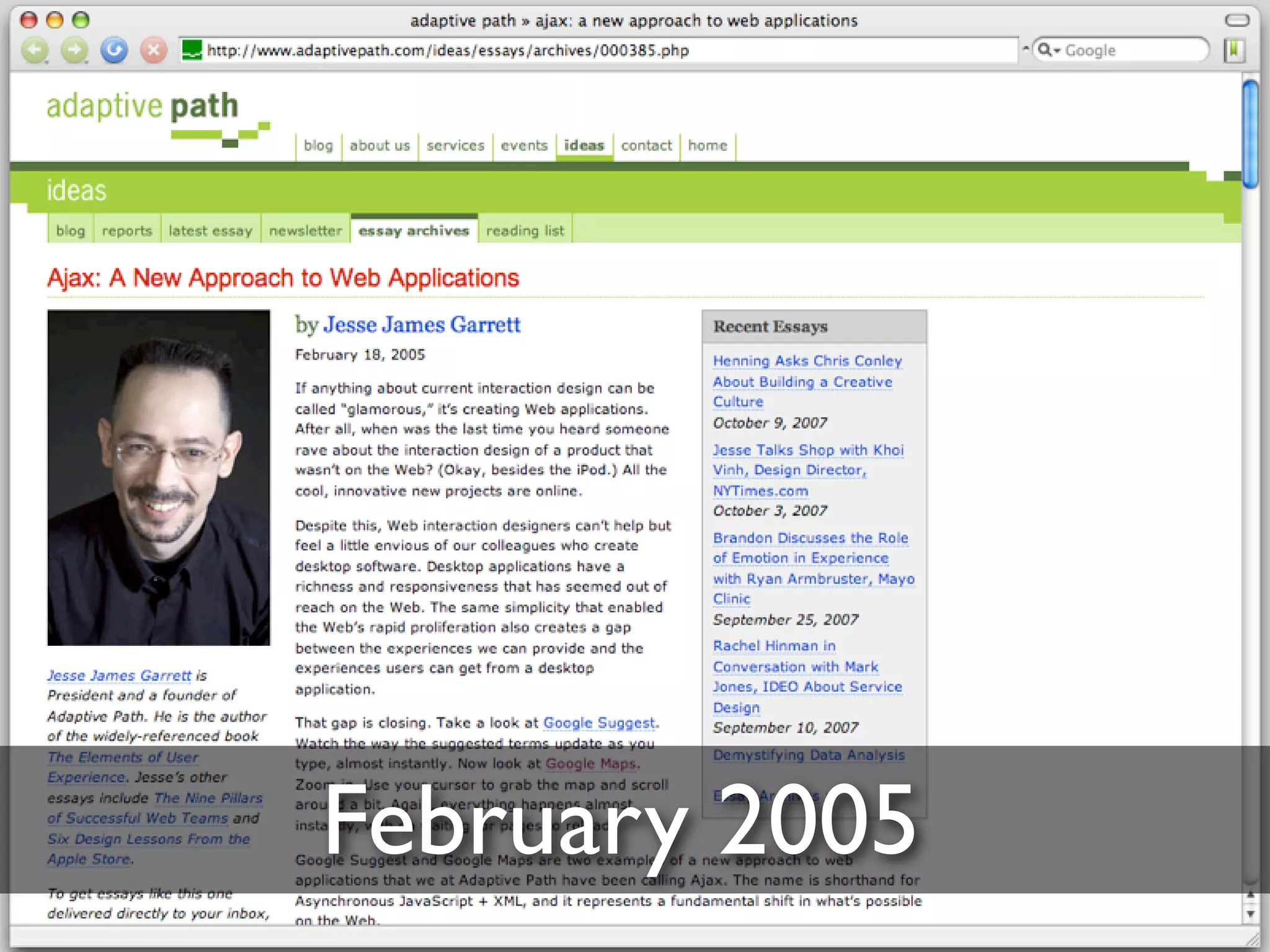1270x952 pixels.
Task: Open The Nine Pillars of Successful Web Teams link
Action: 155,808
